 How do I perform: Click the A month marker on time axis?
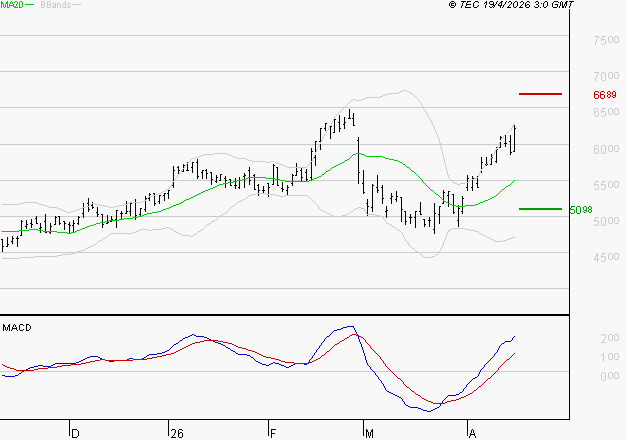(x=472, y=433)
